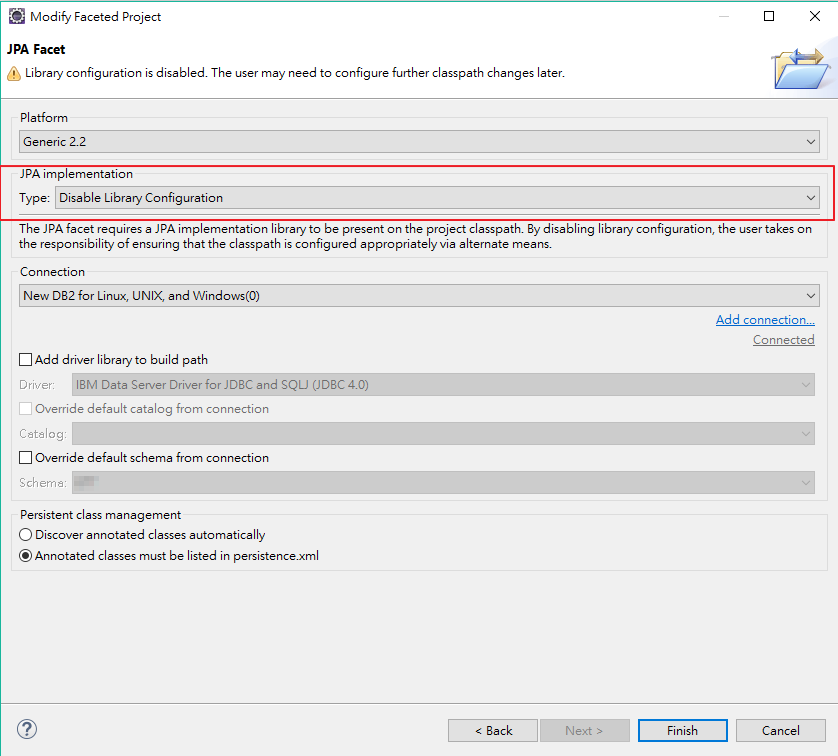Screen dimensions: 838x756
Task: Click the Add connection link
Action: [x=765, y=319]
